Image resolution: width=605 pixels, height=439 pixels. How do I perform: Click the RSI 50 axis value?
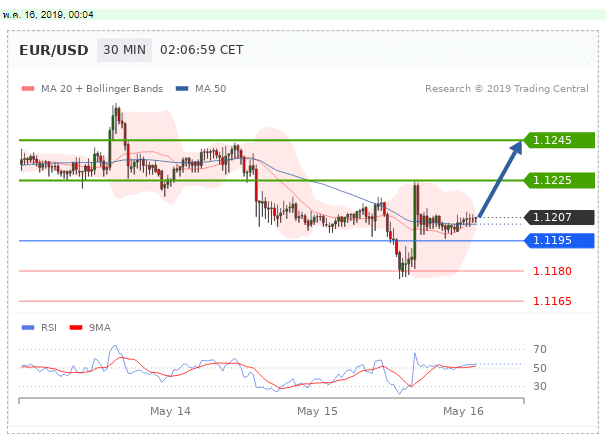540,368
